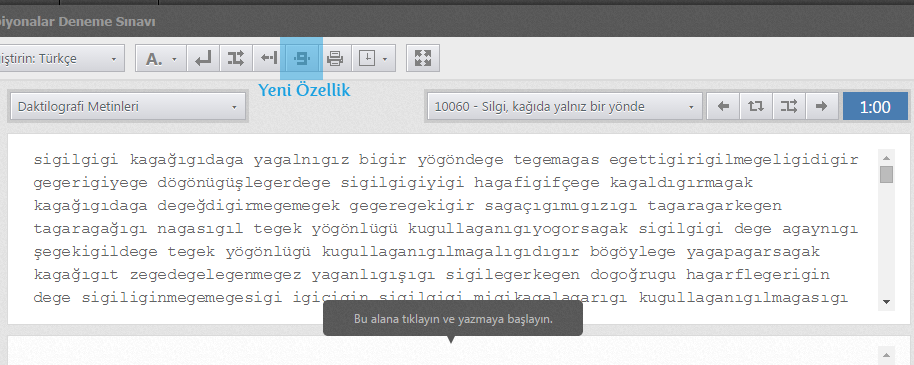Screen dimensions: 914x365
Task: Go to previous text with left arrow
Action: click(723, 107)
